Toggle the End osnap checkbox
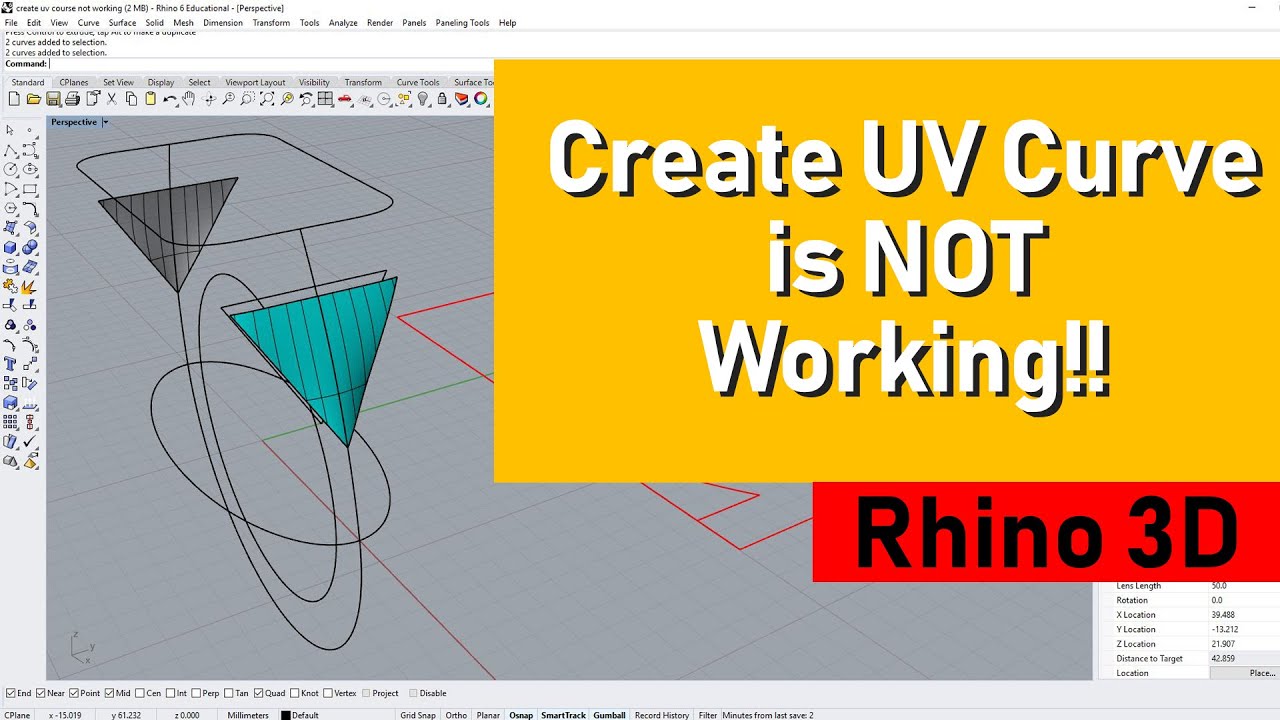The height and width of the screenshot is (720, 1280). coord(11,693)
